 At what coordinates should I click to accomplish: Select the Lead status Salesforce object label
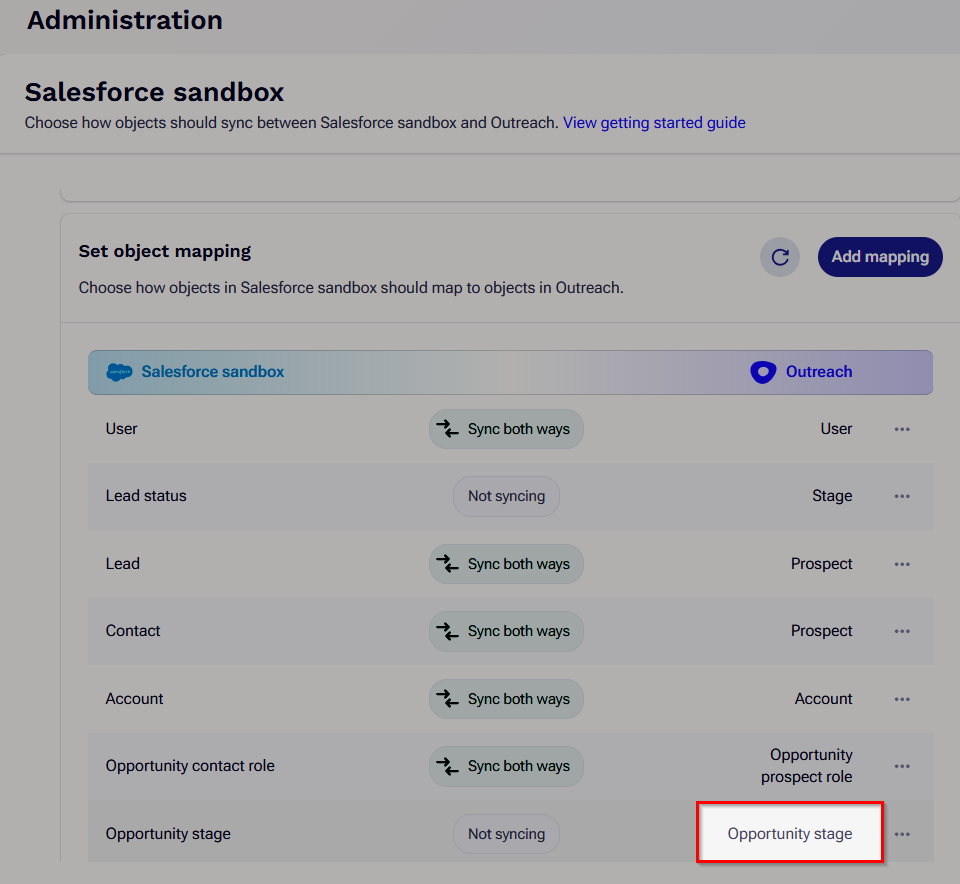click(x=146, y=496)
